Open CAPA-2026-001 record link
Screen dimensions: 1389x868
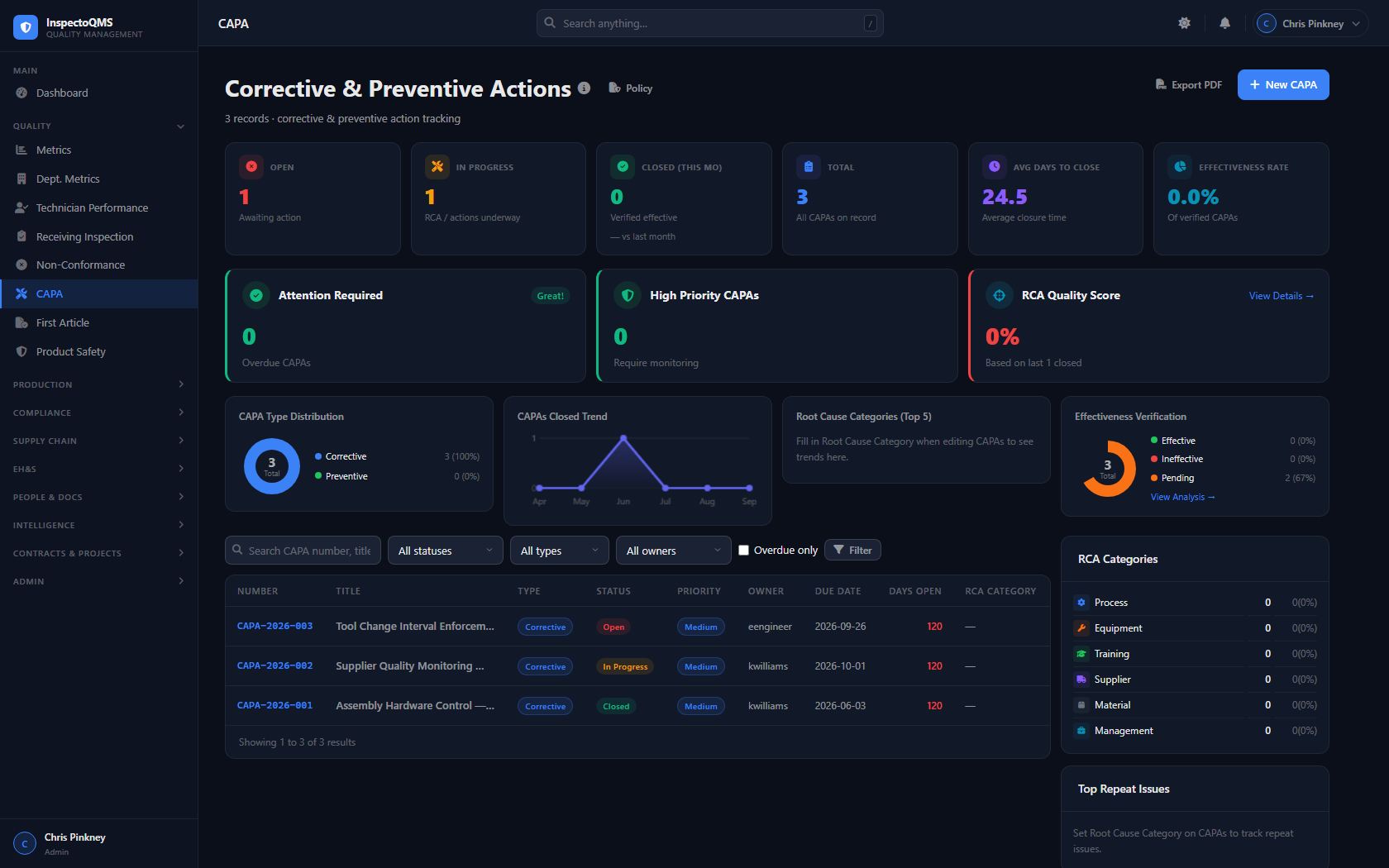[274, 705]
